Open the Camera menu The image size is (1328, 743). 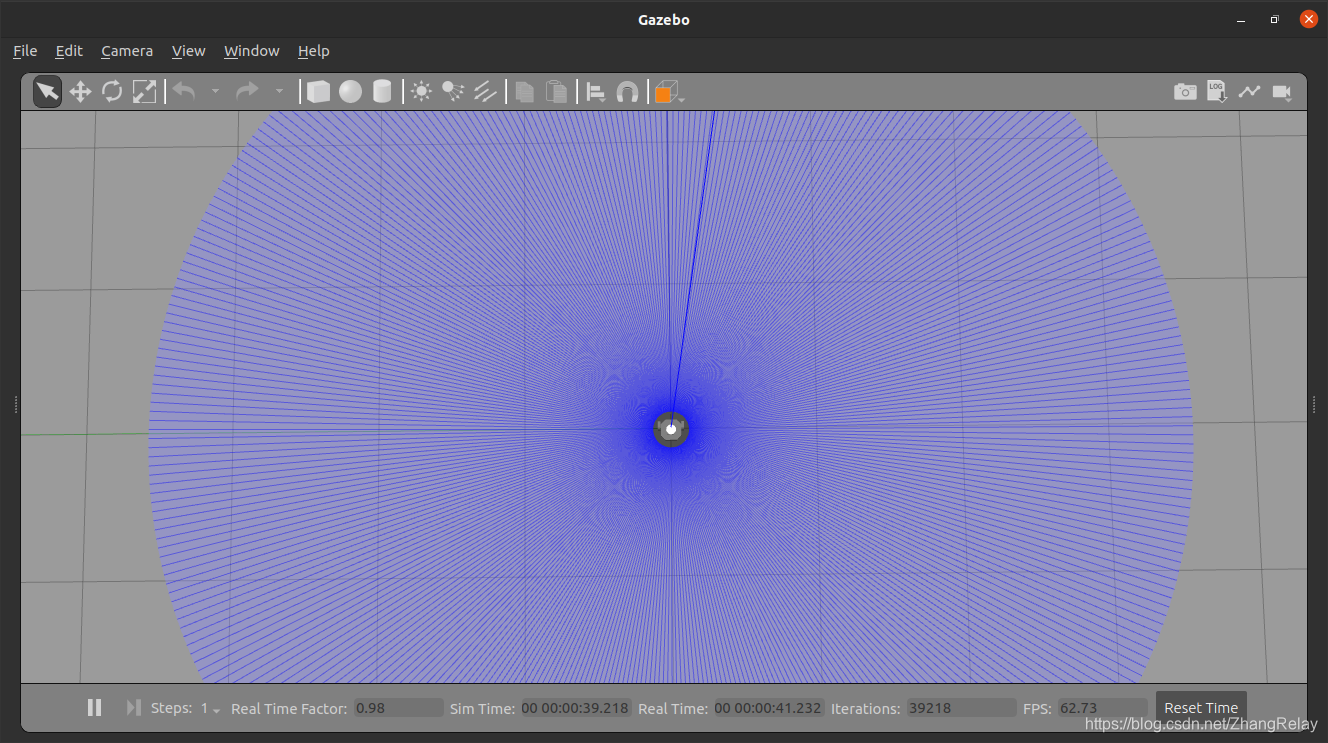pos(127,51)
